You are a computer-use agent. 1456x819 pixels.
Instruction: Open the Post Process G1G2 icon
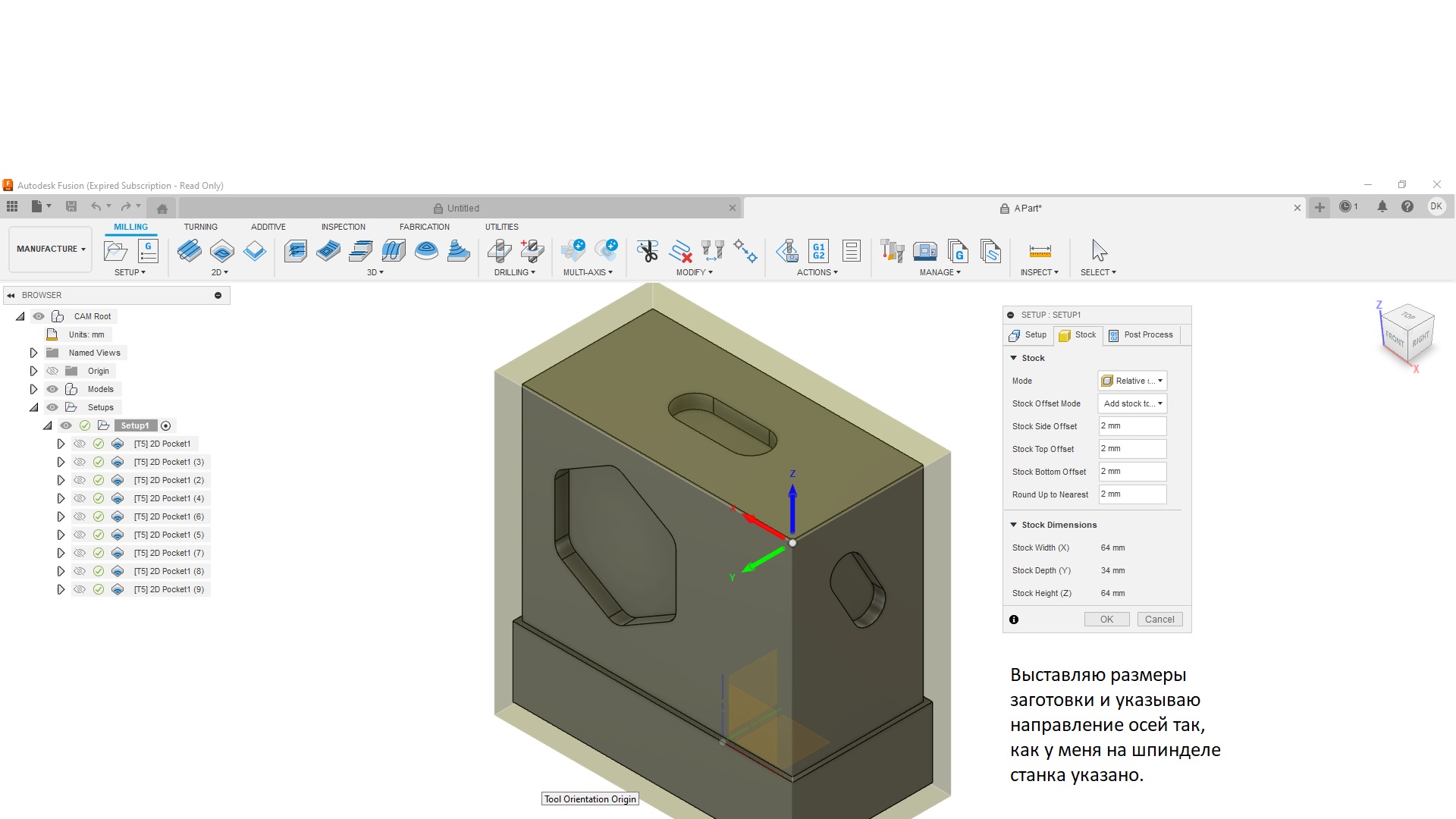coord(818,251)
